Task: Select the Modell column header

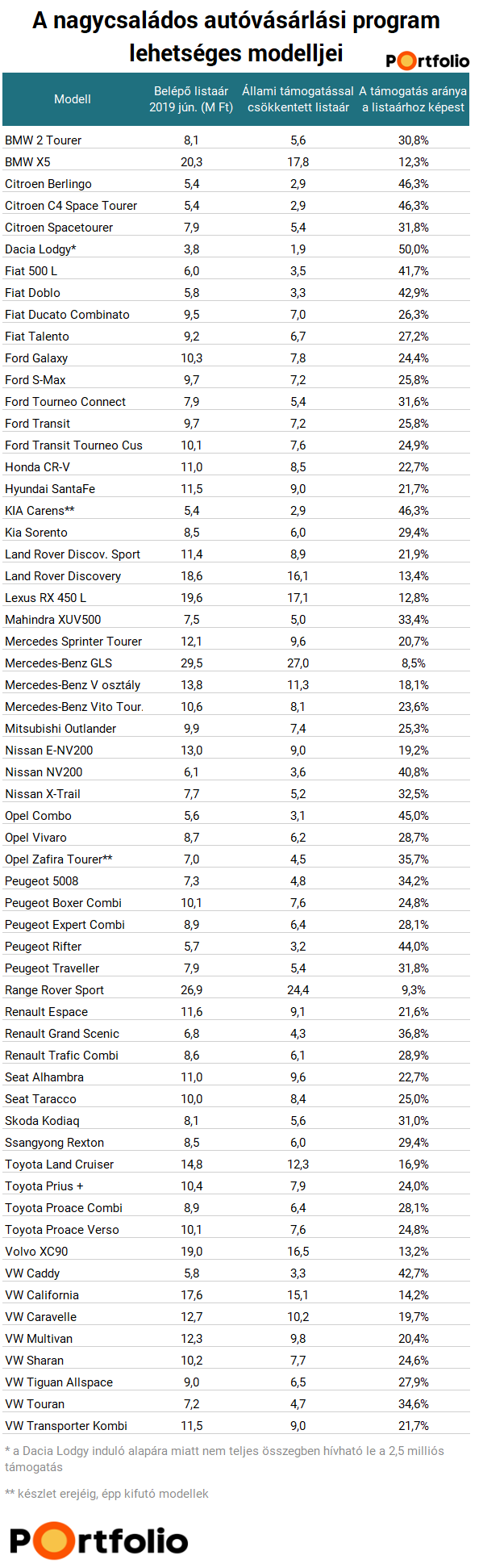Action: pyautogui.click(x=73, y=99)
